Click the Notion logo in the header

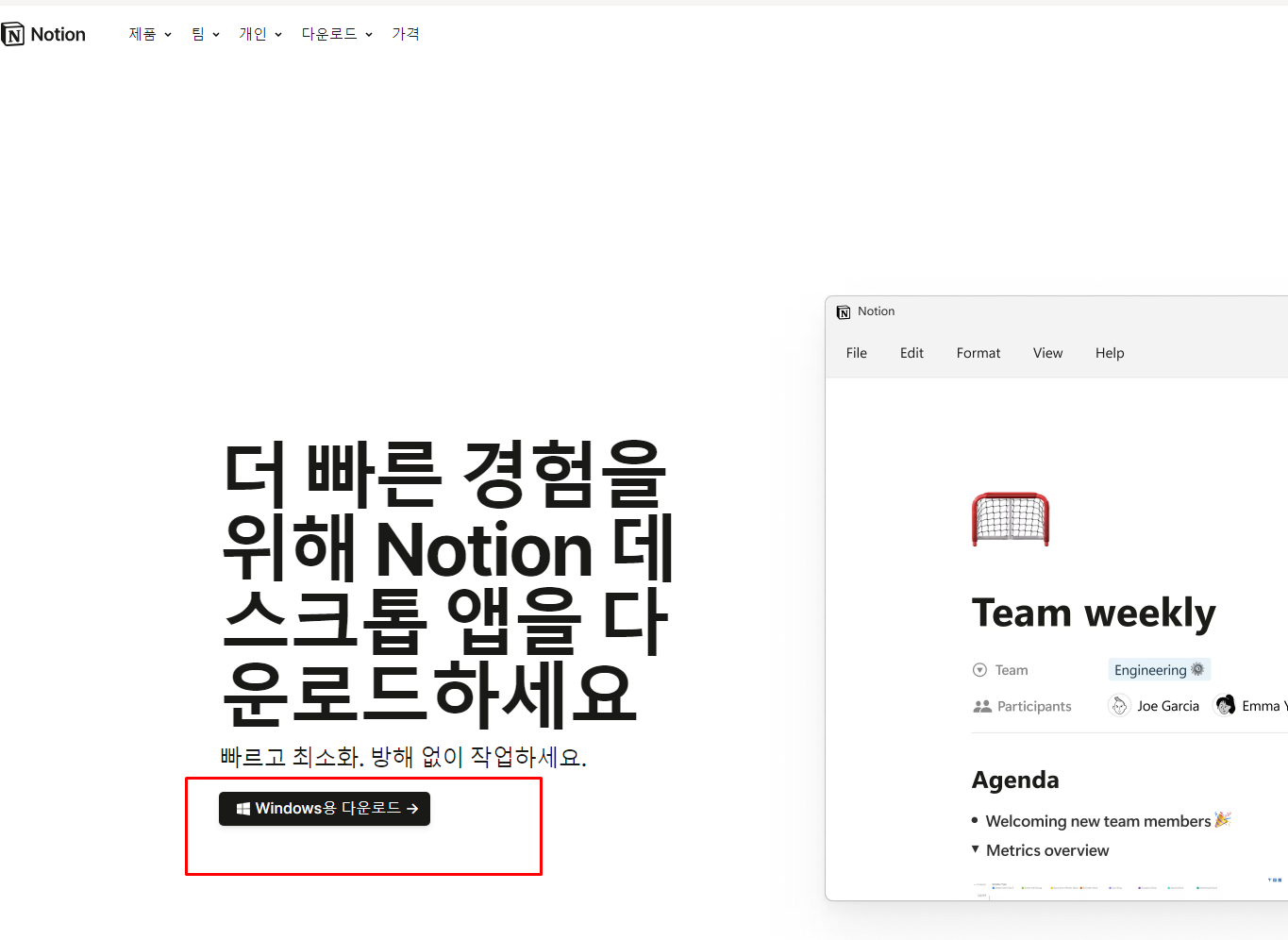pos(43,35)
